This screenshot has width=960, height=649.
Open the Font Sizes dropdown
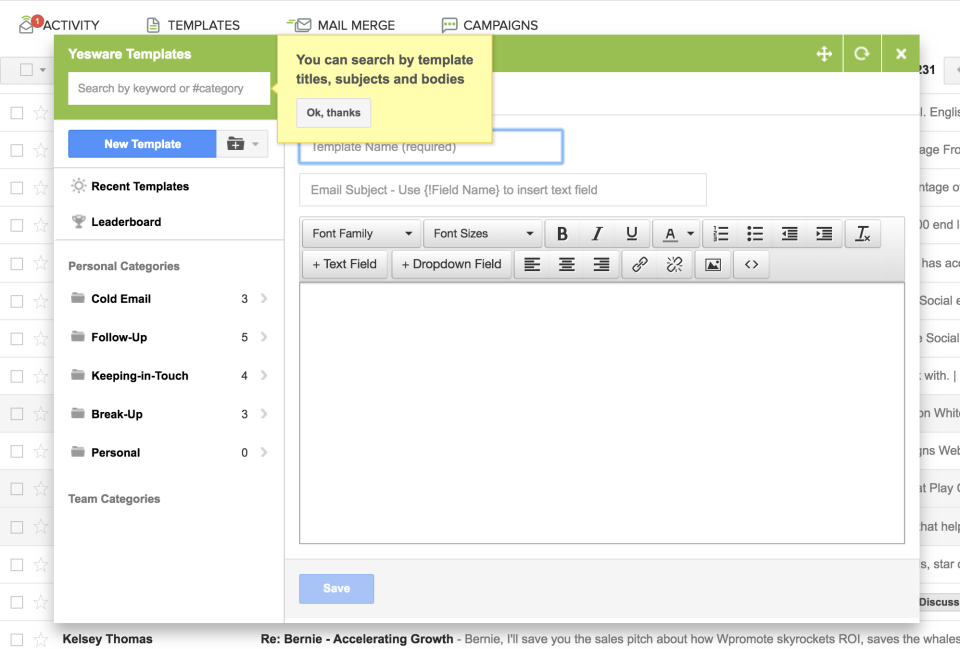pos(483,234)
